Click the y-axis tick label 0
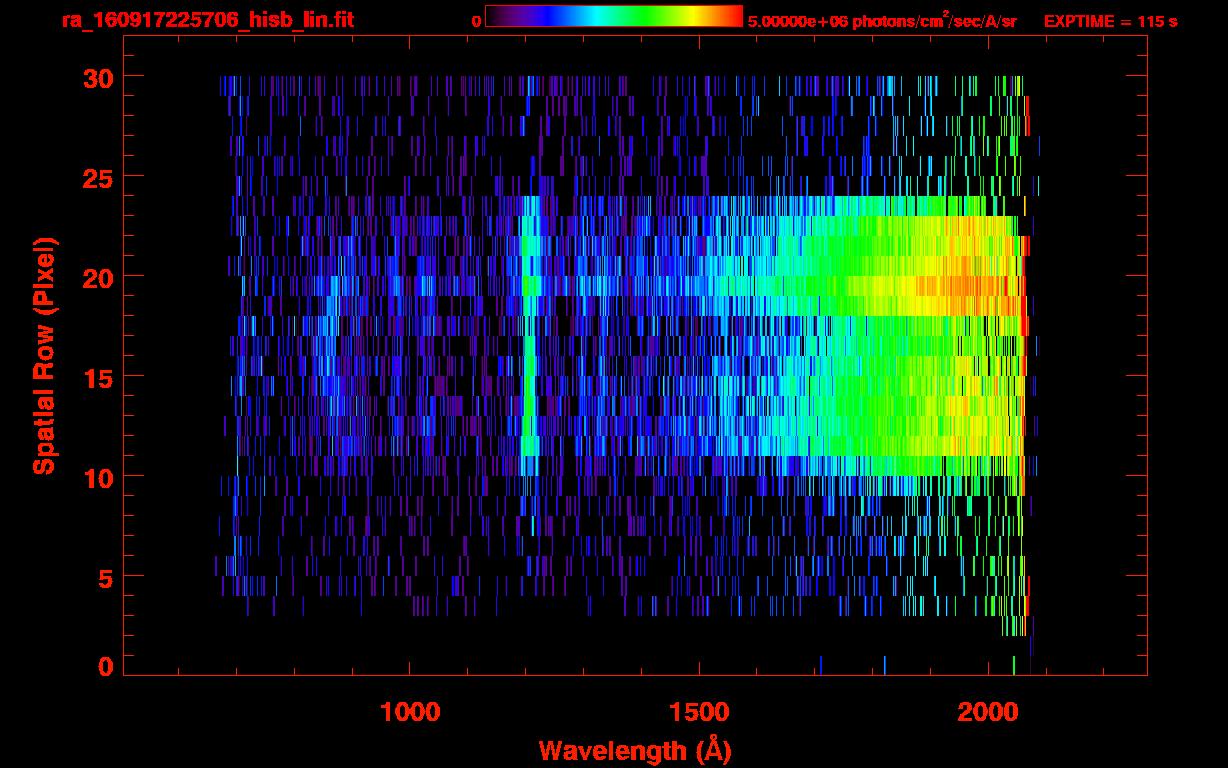This screenshot has width=1228, height=768. coord(105,667)
